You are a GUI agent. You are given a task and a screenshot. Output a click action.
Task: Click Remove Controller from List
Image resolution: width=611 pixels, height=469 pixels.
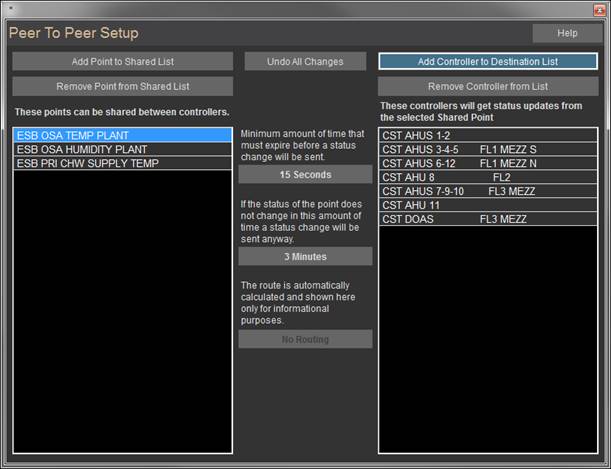[487, 86]
